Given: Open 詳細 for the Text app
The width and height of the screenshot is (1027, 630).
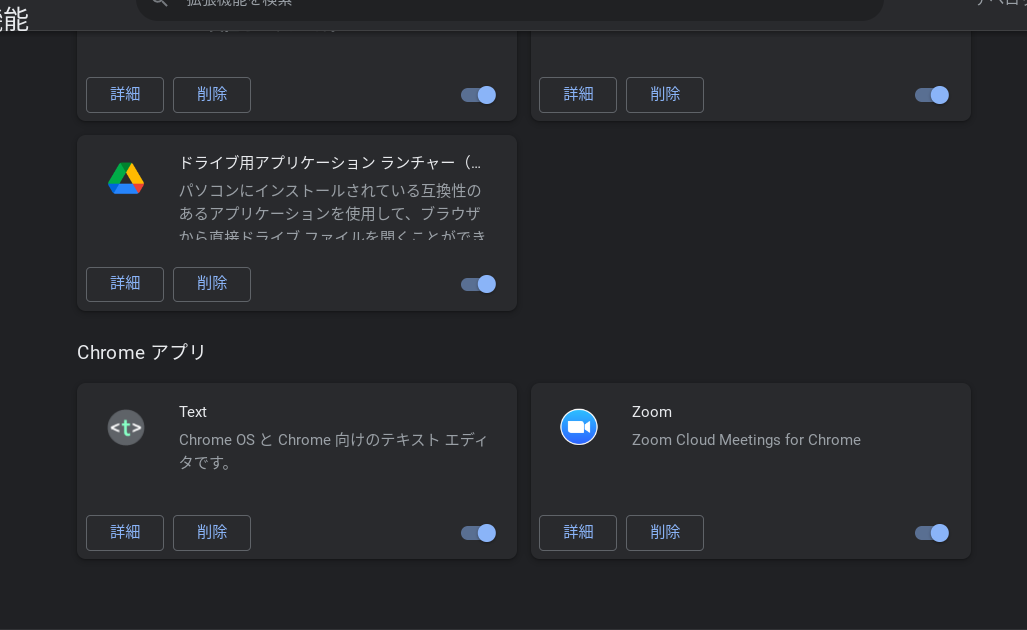Looking at the screenshot, I should (125, 532).
